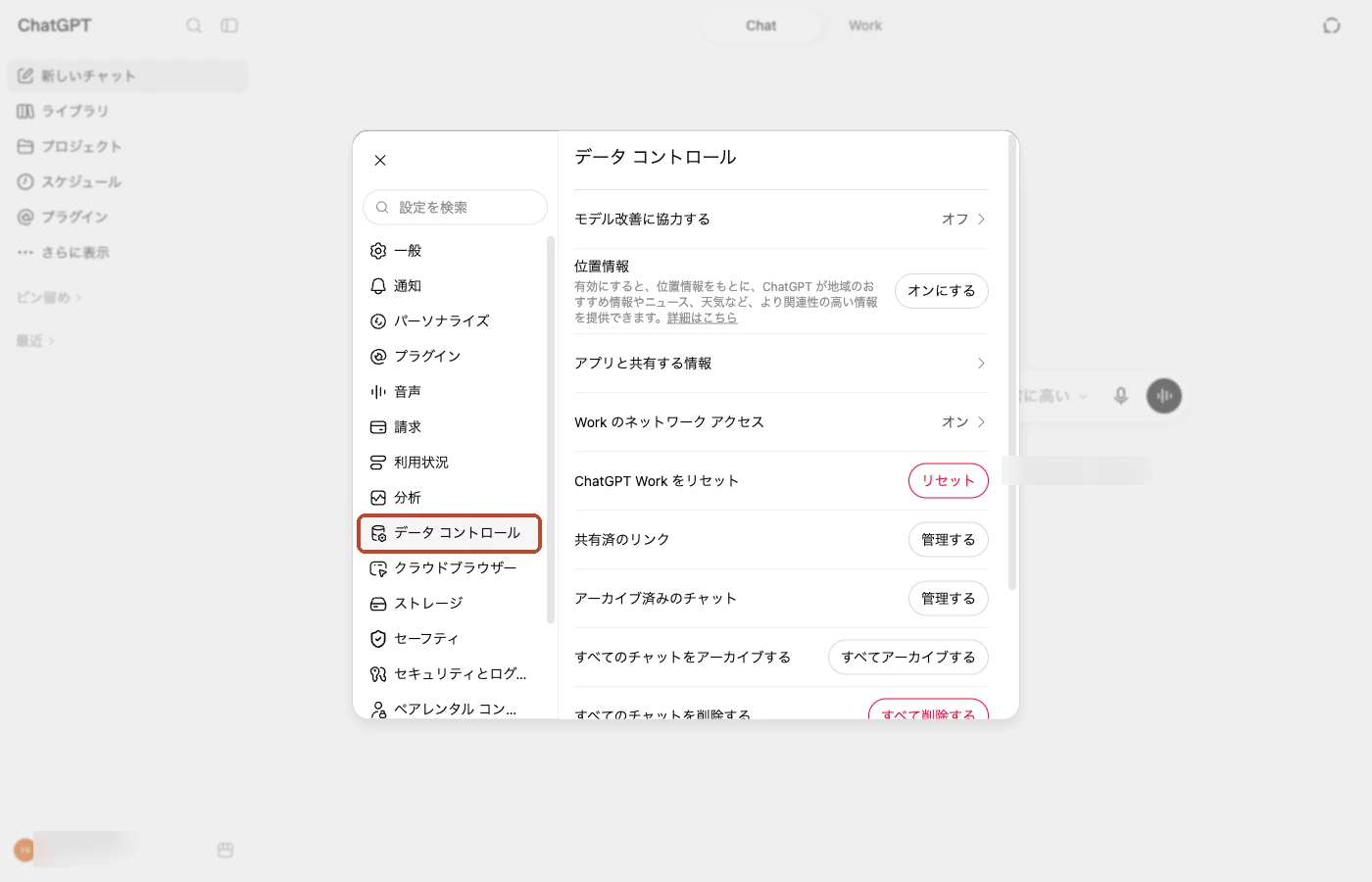Click the セキュリティとログ key icon
The height and width of the screenshot is (882, 1372).
pyautogui.click(x=378, y=674)
